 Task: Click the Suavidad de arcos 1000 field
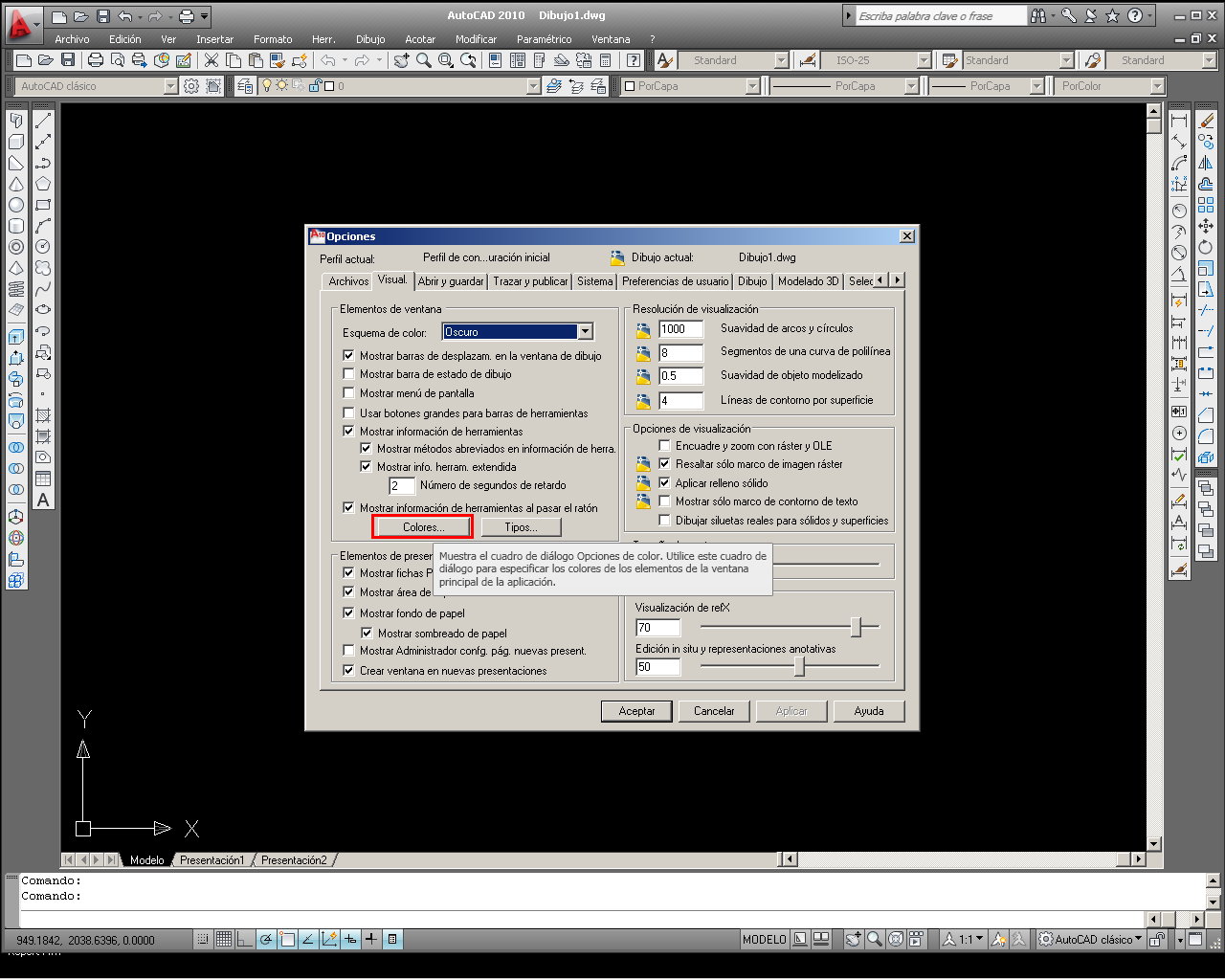[x=681, y=329]
